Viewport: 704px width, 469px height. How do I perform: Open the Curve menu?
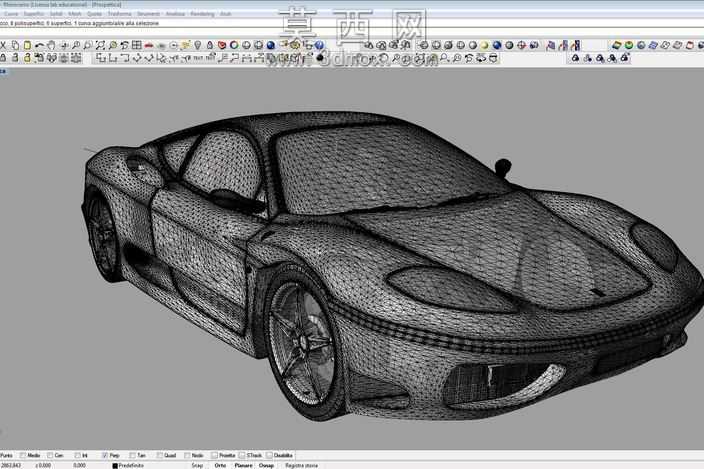click(x=11, y=14)
